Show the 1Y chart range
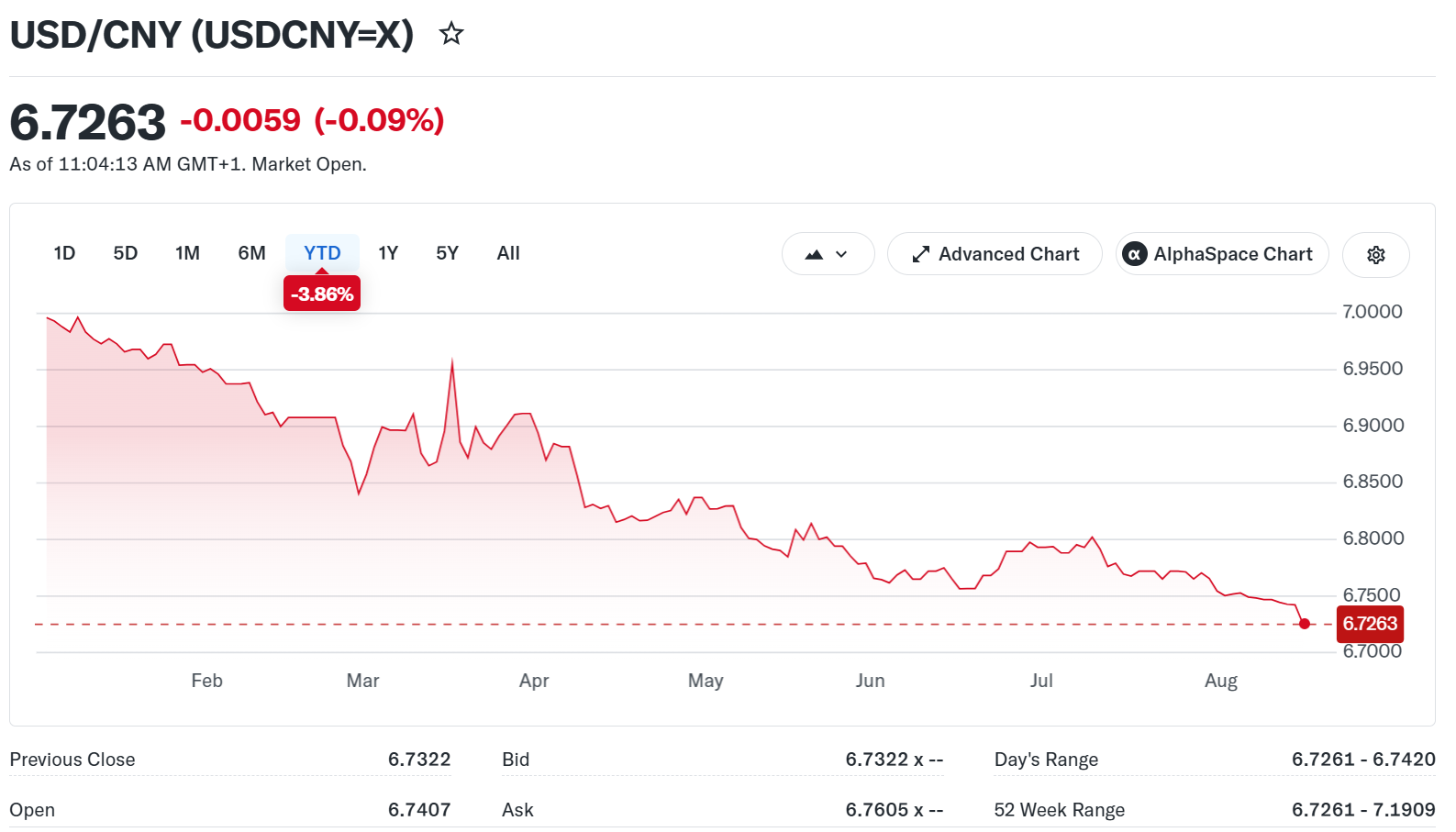1456x832 pixels. click(x=388, y=253)
